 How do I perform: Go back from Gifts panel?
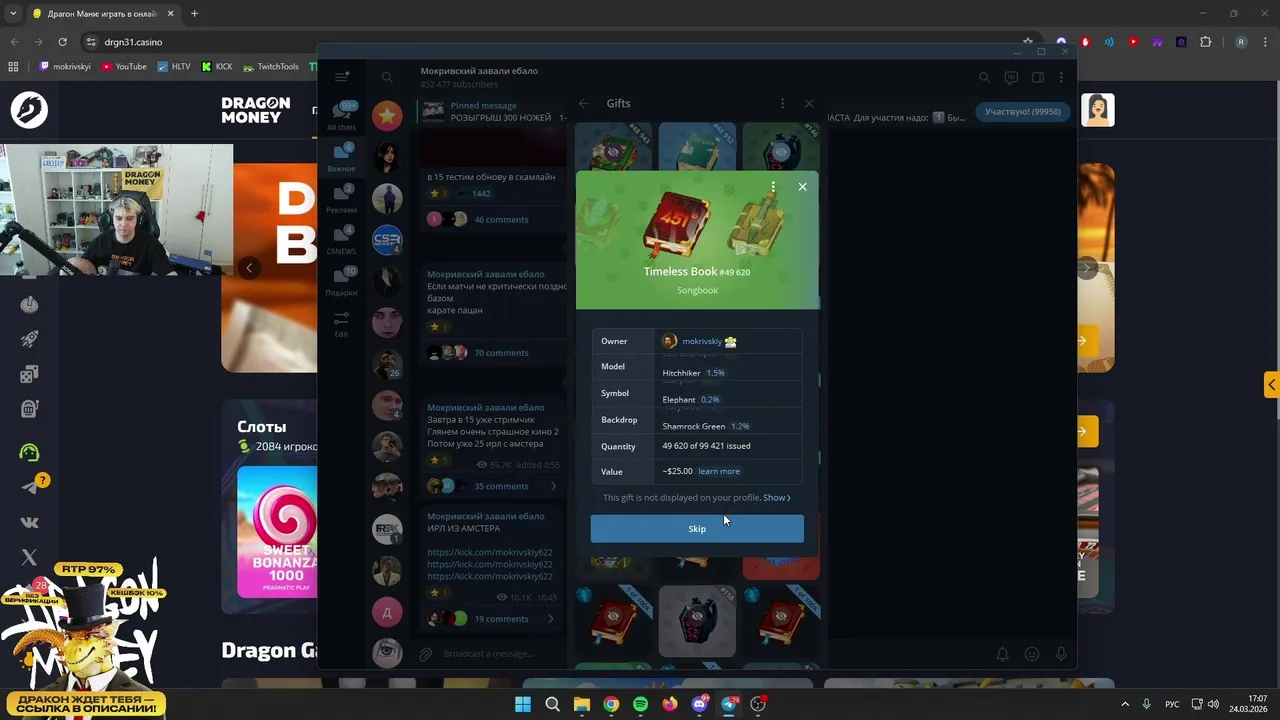click(584, 103)
